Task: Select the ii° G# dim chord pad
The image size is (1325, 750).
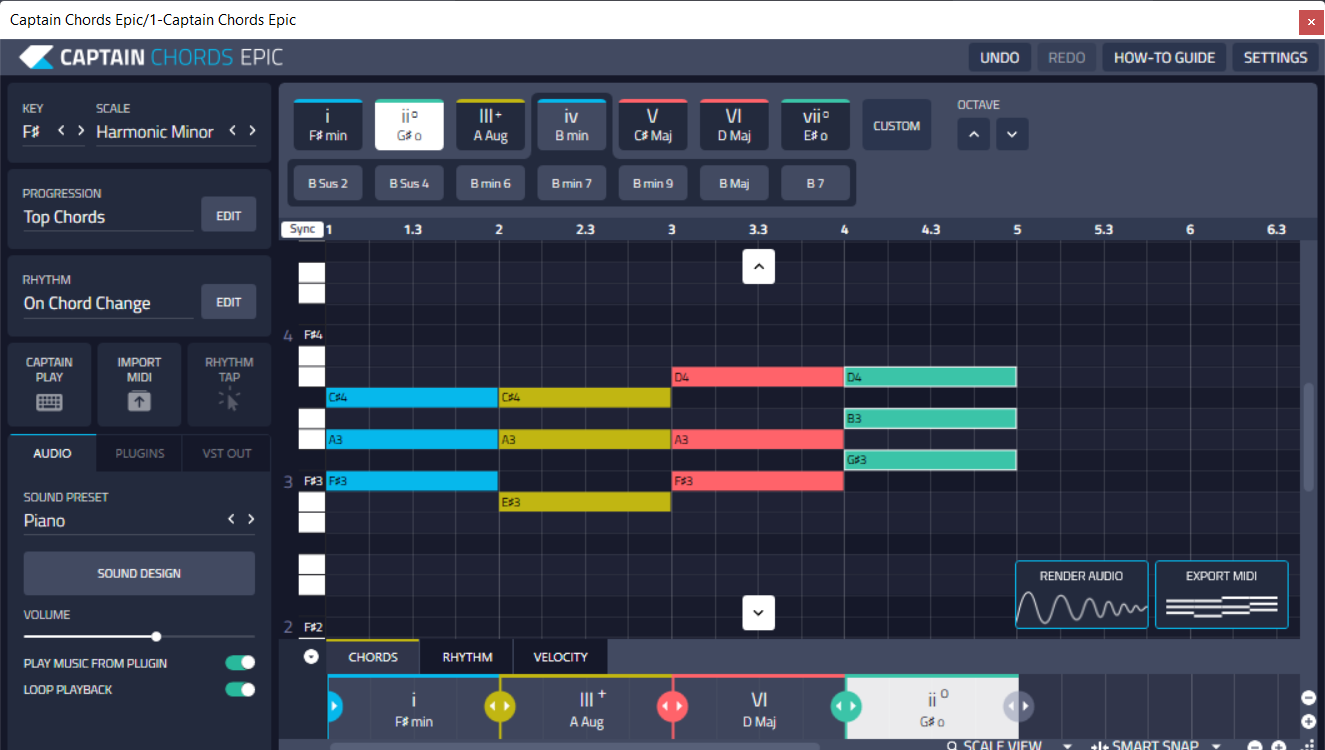Action: click(x=409, y=125)
